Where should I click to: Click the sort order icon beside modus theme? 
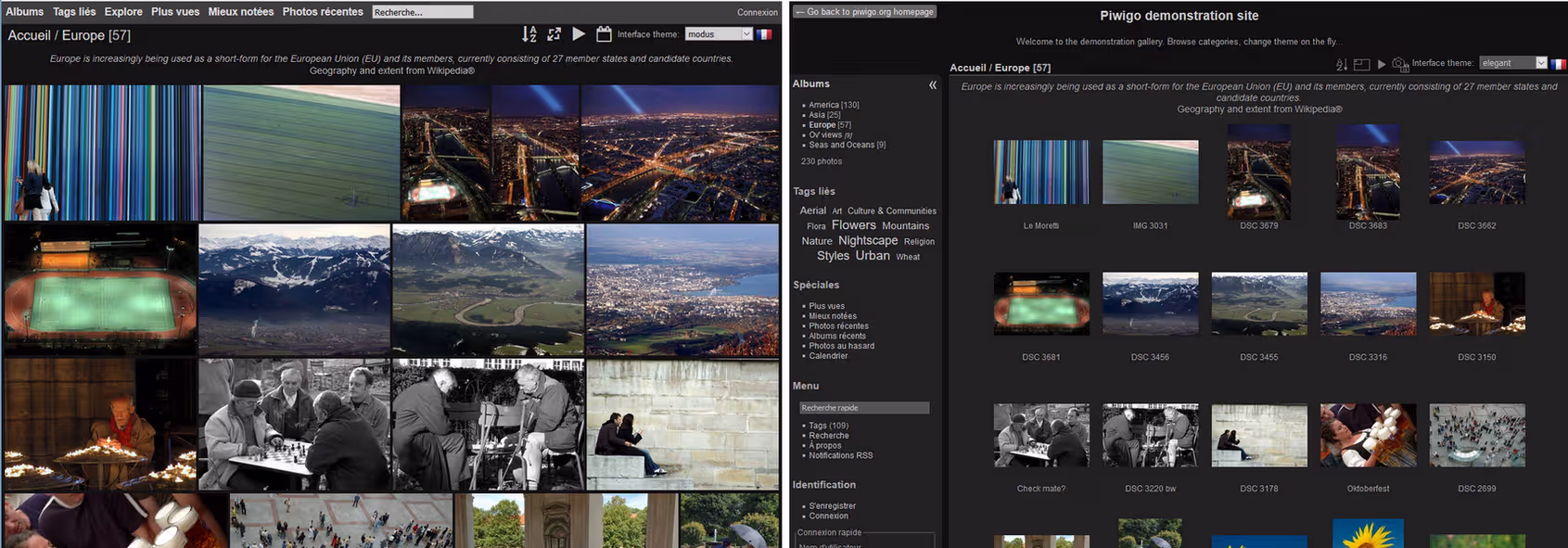click(x=529, y=34)
